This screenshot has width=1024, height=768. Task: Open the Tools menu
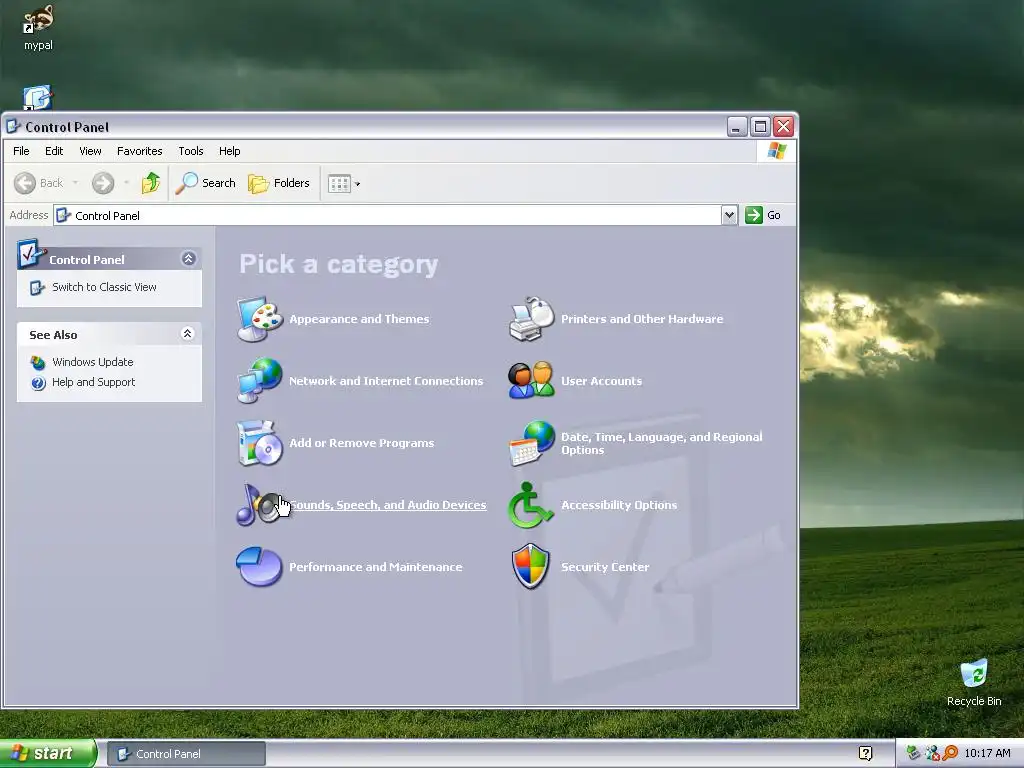[x=191, y=151]
